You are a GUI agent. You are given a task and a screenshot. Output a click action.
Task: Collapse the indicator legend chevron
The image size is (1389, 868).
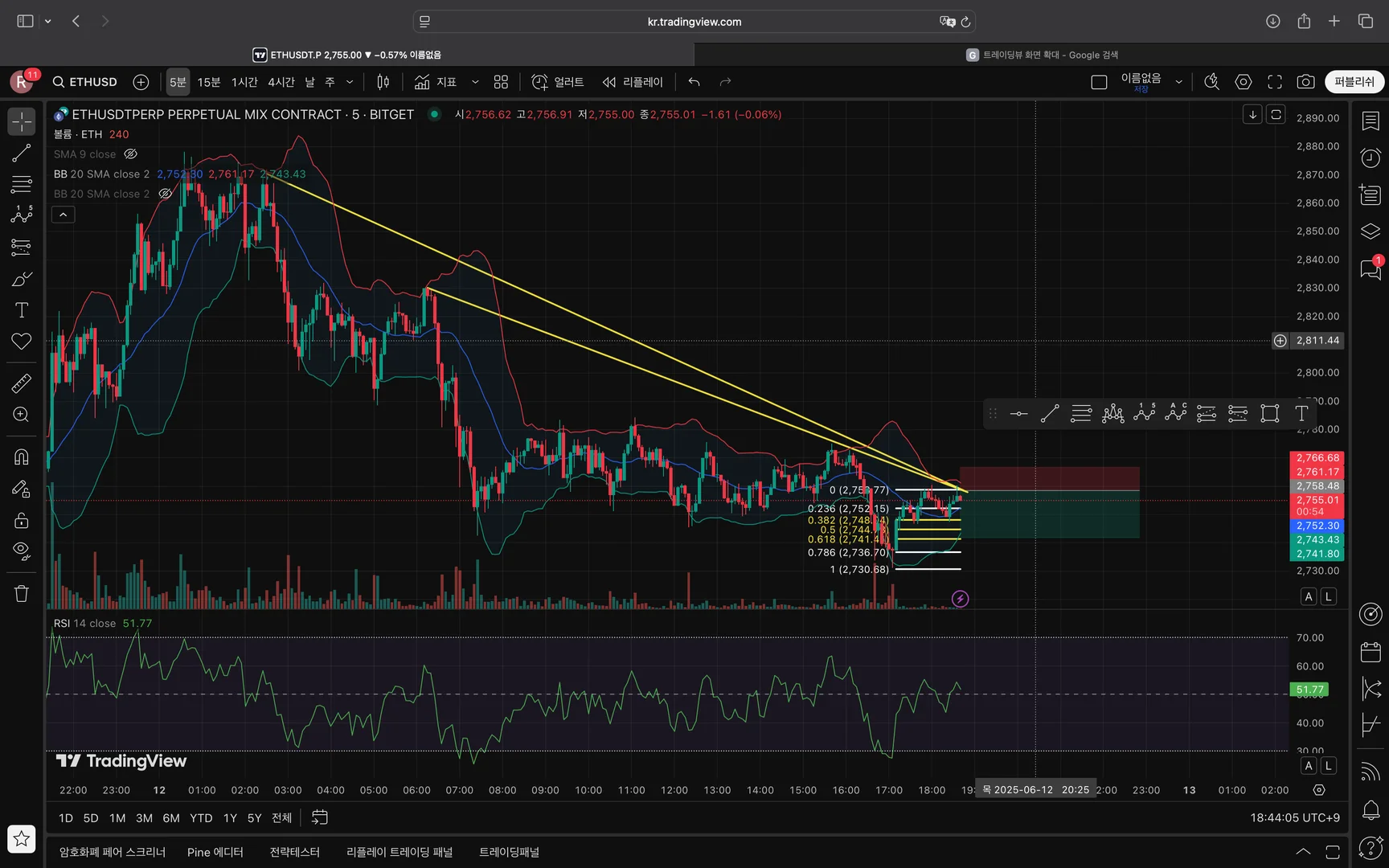pyautogui.click(x=64, y=215)
